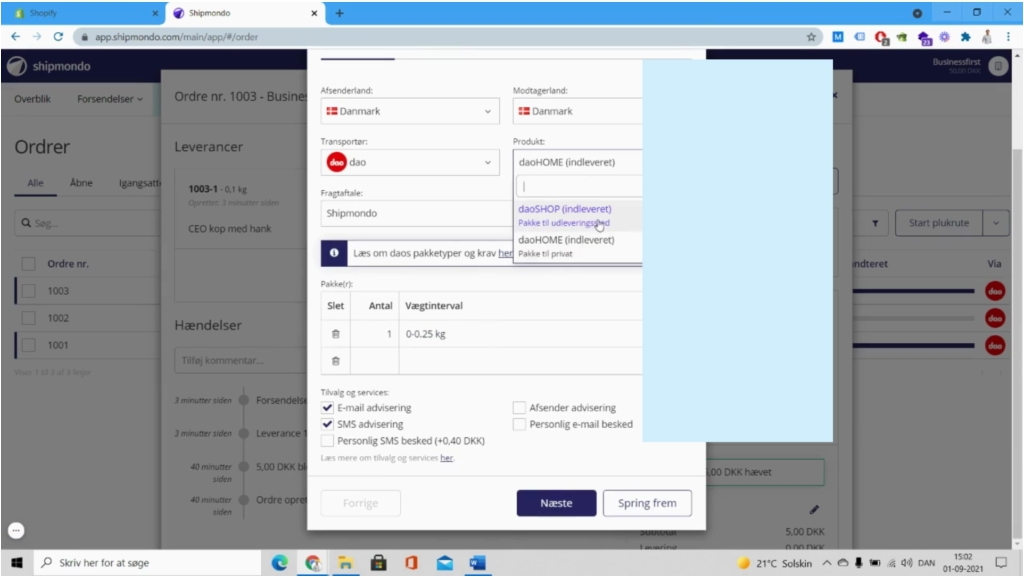The width and height of the screenshot is (1024, 577).
Task: Open Office app from taskbar
Action: (411, 563)
